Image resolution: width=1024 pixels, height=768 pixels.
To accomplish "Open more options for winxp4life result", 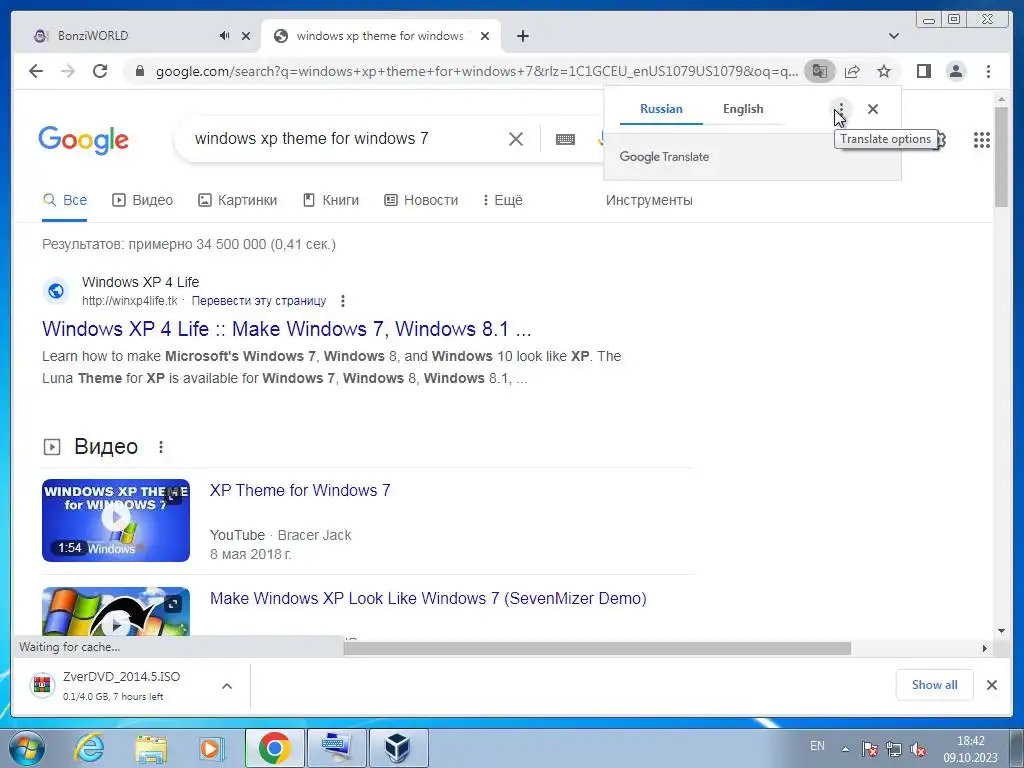I will [x=343, y=301].
